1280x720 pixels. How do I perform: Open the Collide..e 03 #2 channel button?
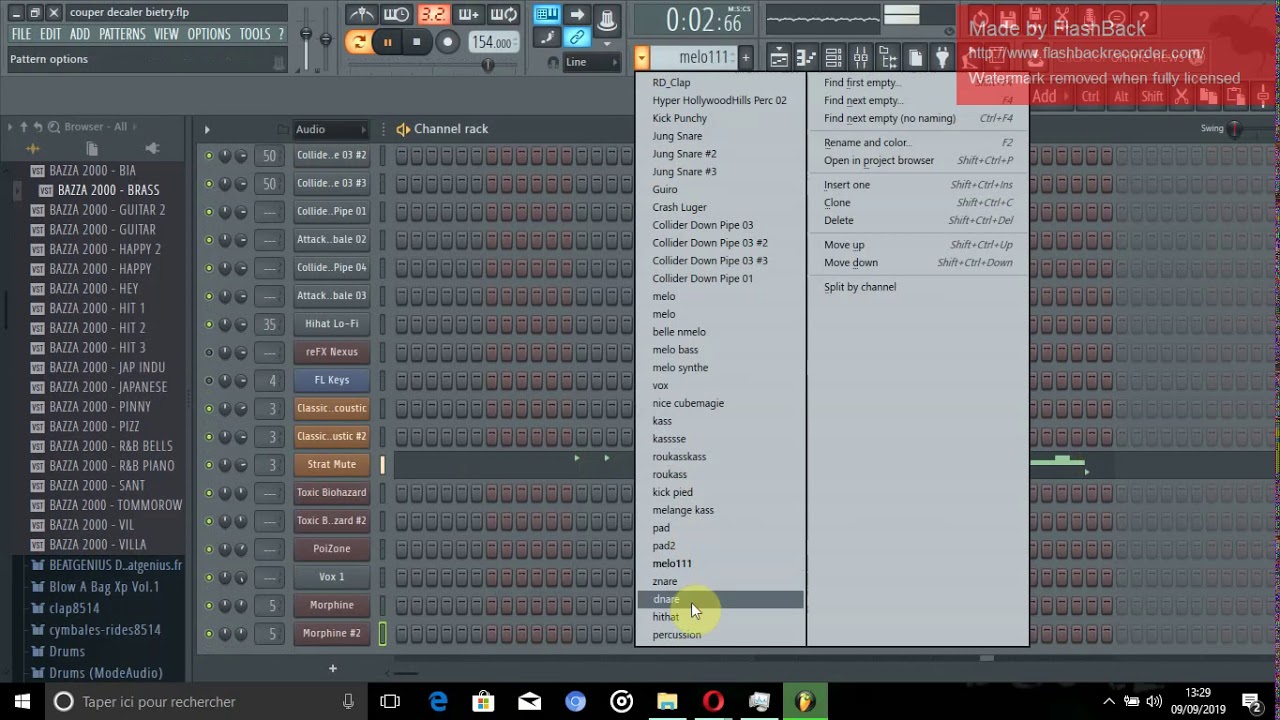[331, 155]
